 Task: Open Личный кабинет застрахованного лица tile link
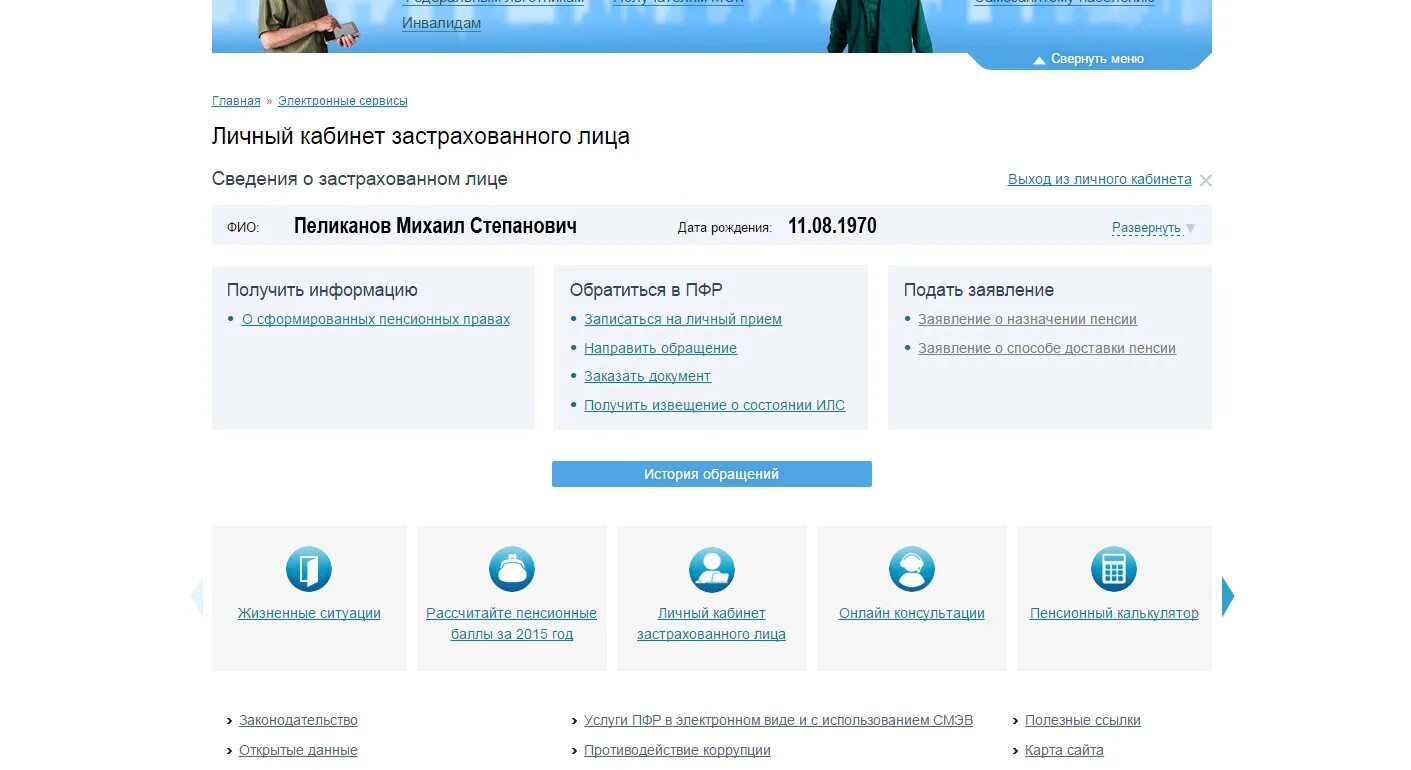(712, 624)
